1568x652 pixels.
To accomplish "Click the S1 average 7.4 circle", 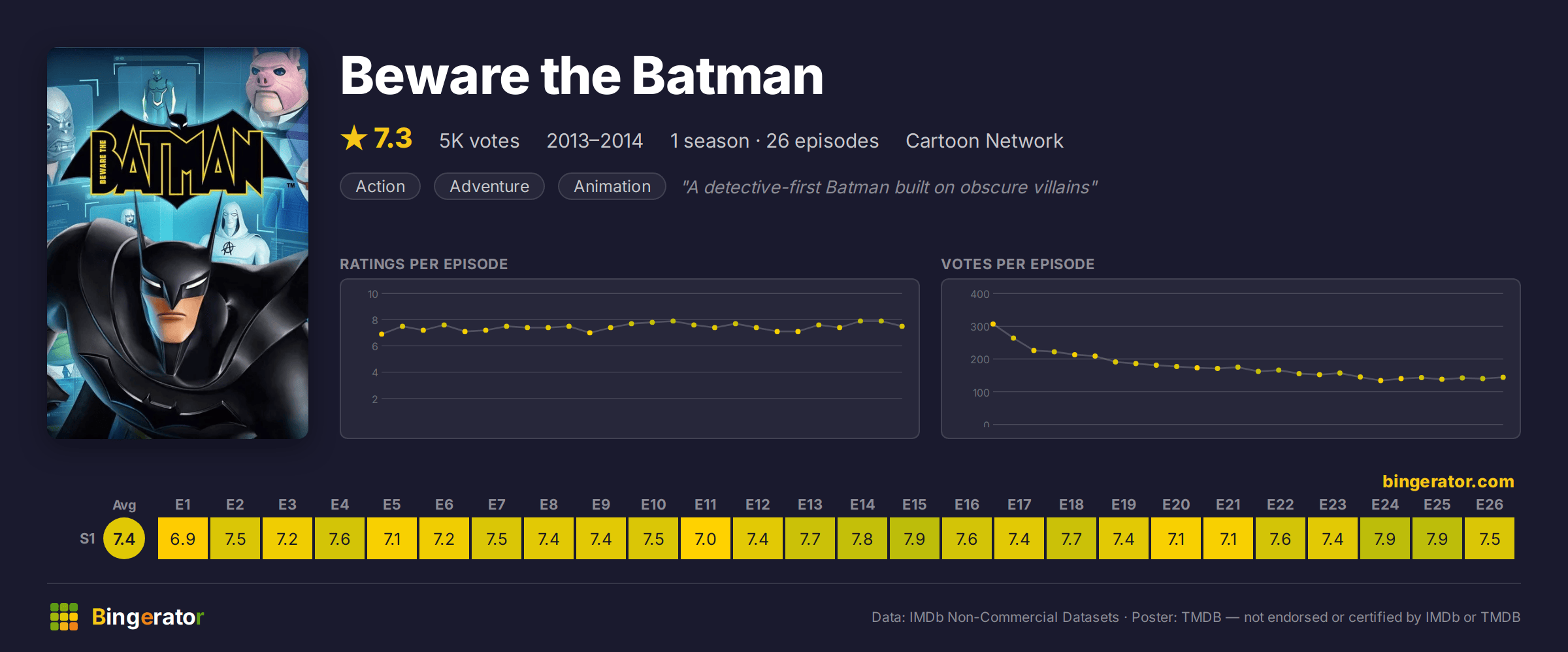I will (124, 538).
